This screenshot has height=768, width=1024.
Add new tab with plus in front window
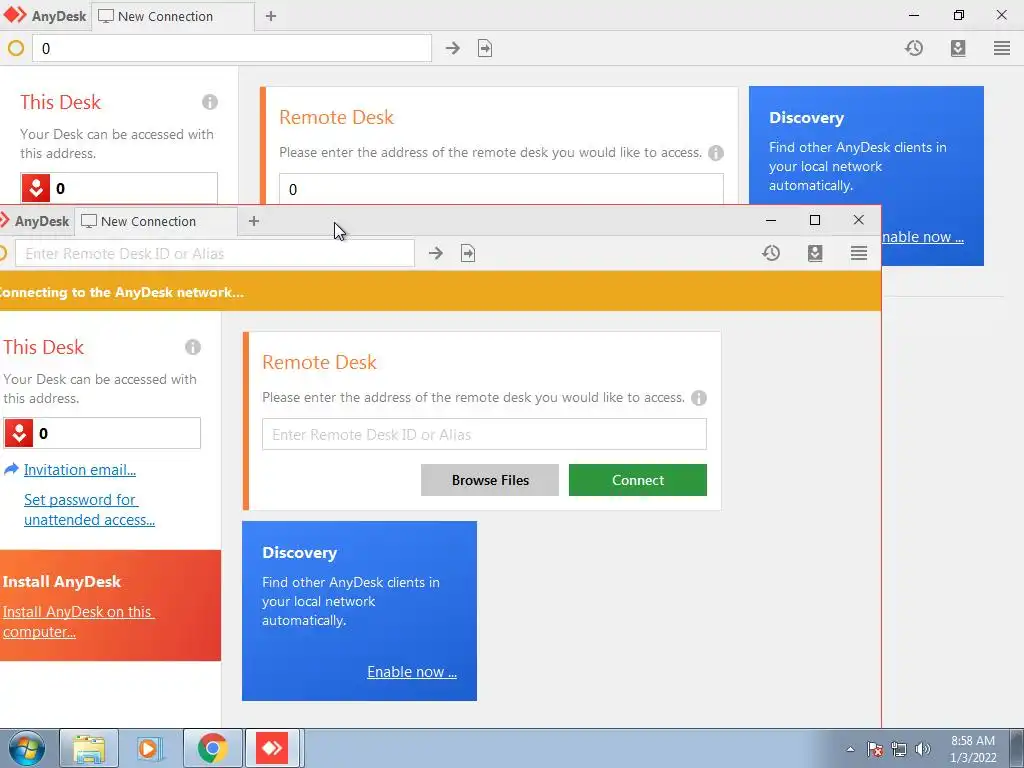[x=254, y=221]
